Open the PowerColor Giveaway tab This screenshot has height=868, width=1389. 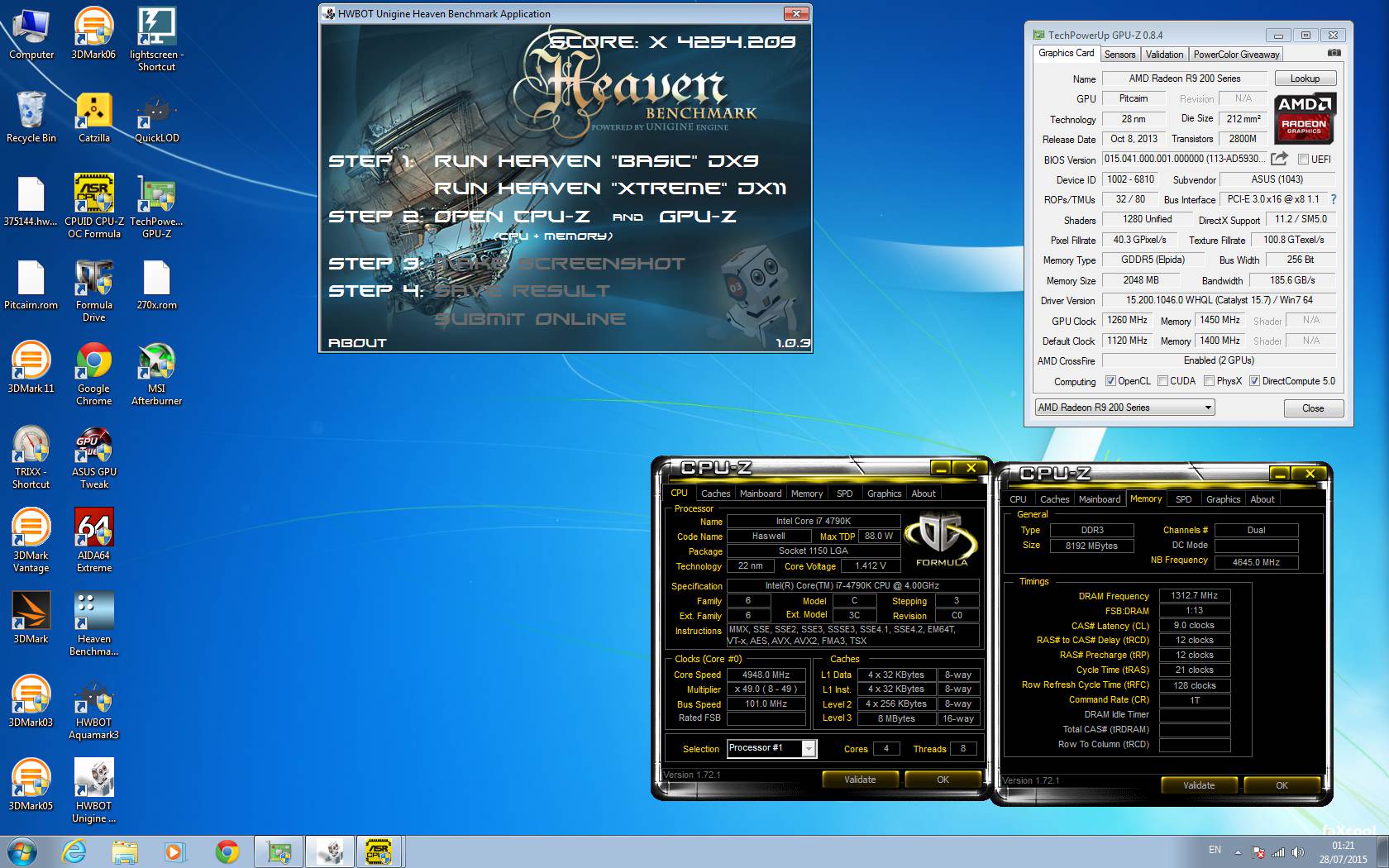point(1236,55)
